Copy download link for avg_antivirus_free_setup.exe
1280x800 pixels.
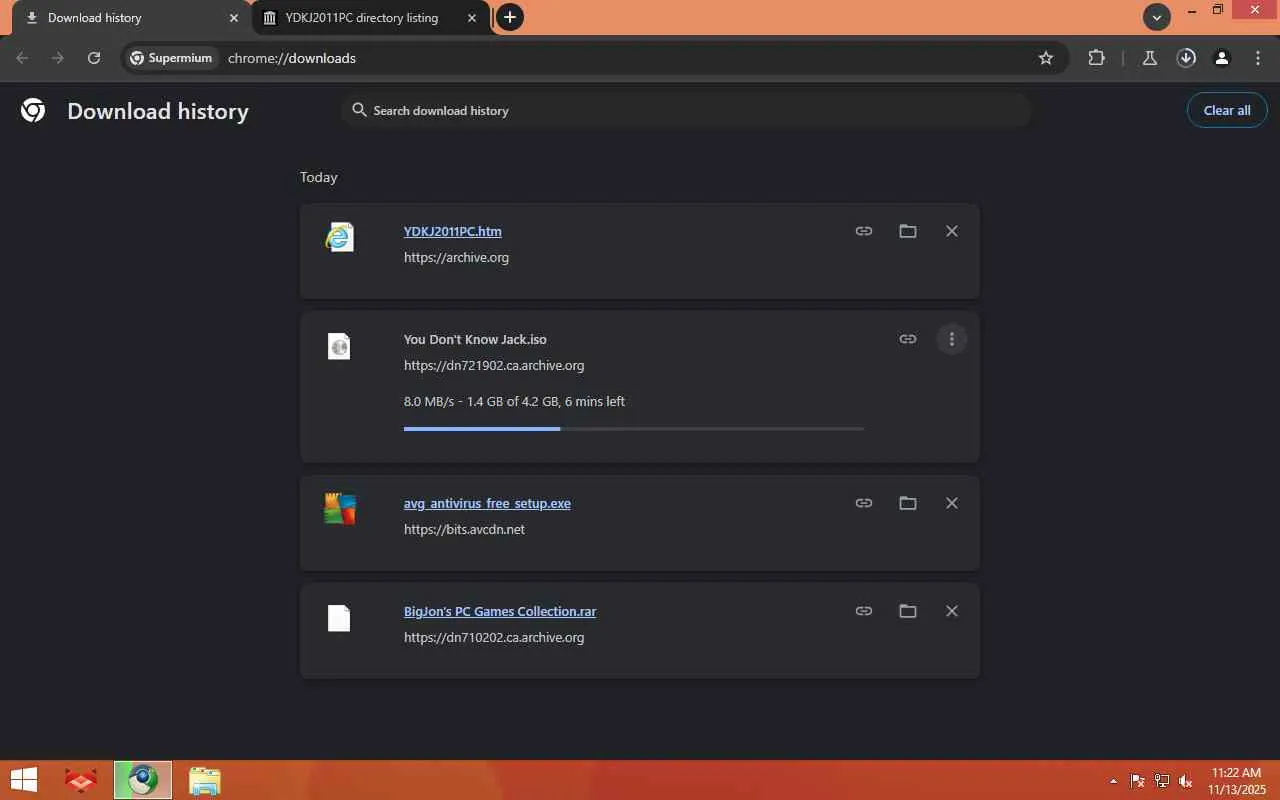pyautogui.click(x=864, y=503)
